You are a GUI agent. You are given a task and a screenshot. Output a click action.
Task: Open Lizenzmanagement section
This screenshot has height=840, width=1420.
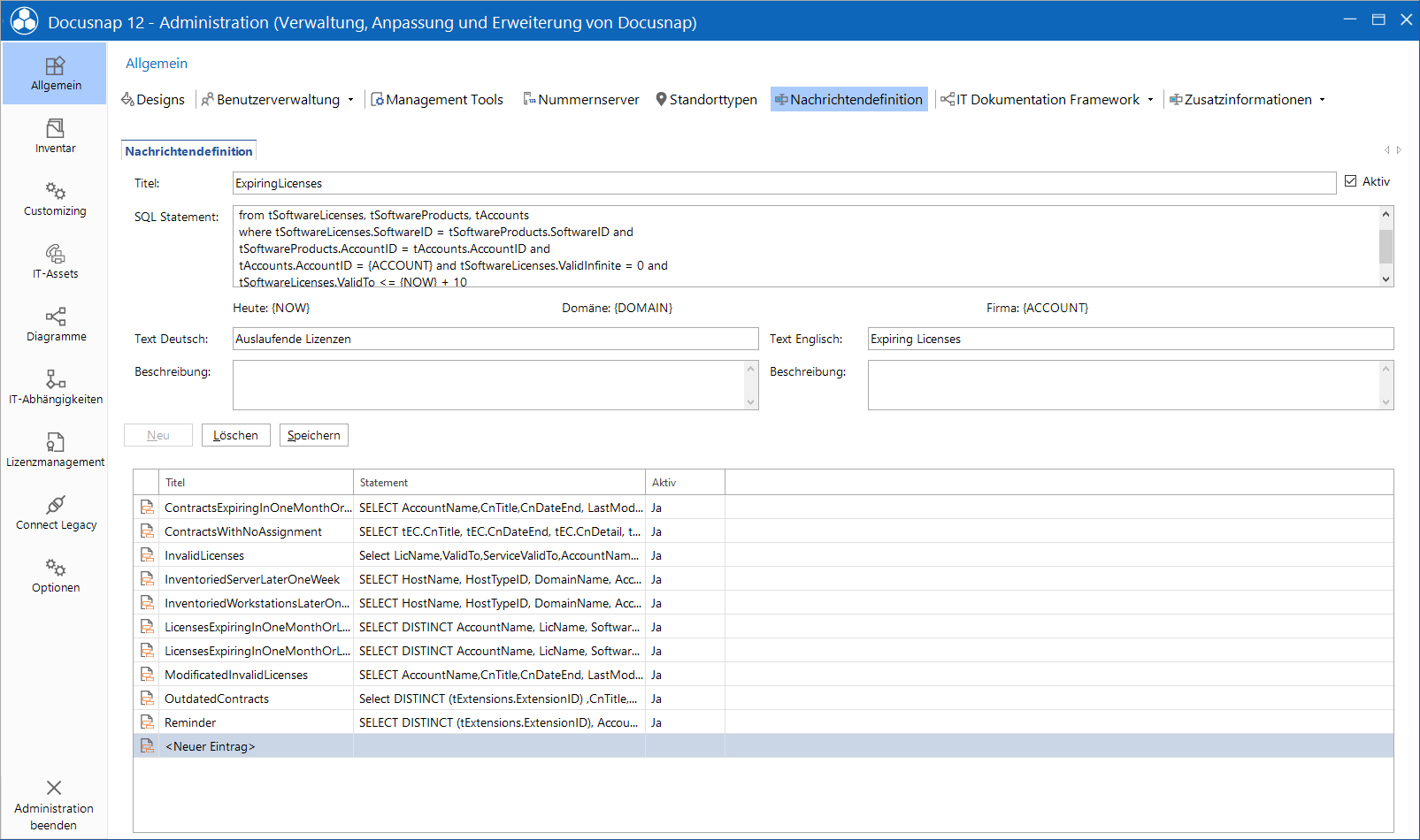(55, 450)
